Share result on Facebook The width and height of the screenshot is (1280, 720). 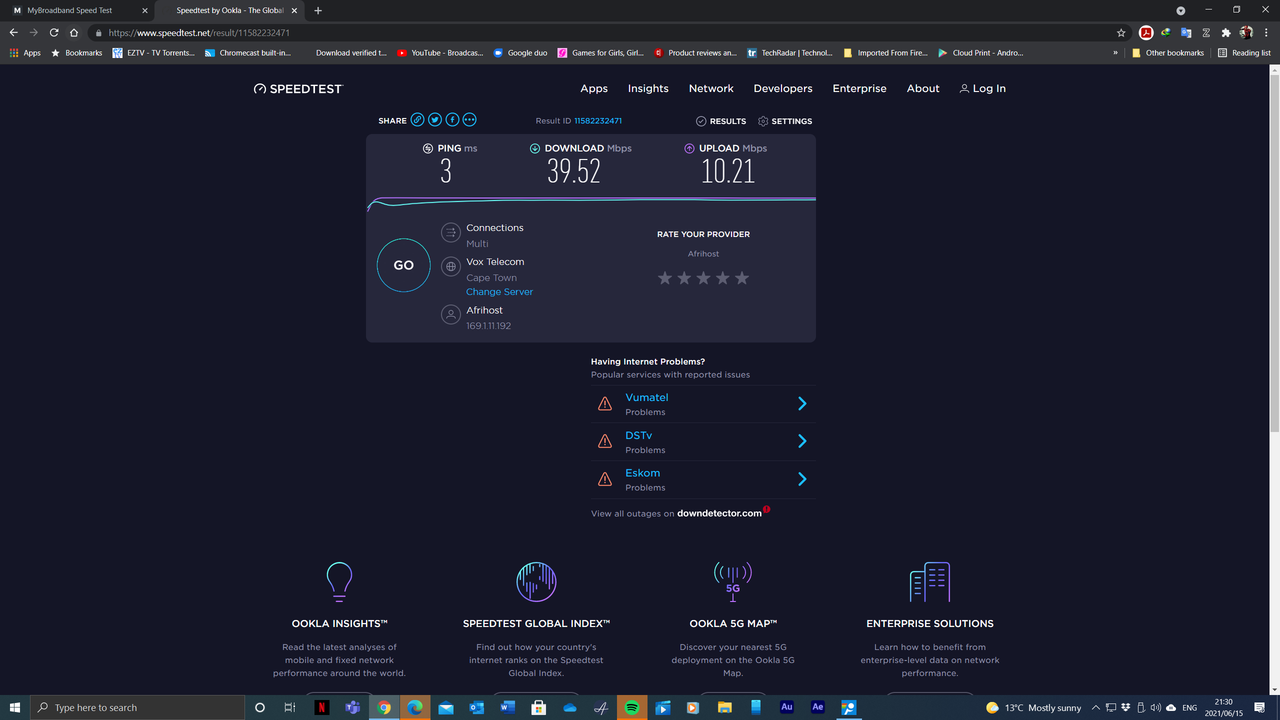point(452,120)
